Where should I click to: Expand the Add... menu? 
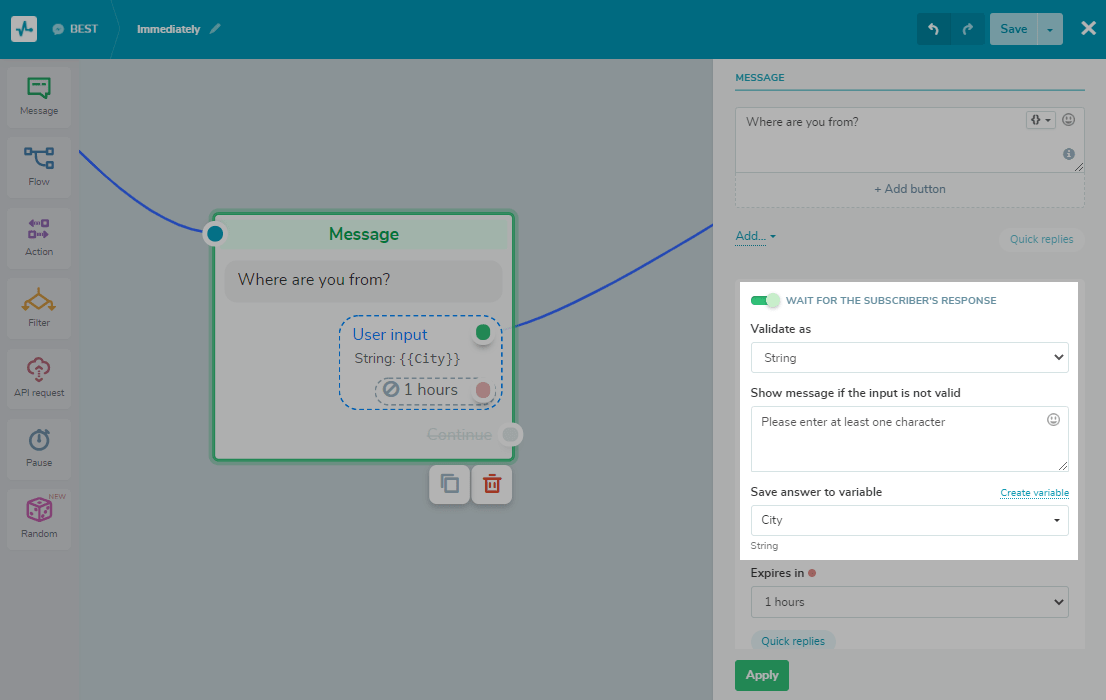pos(755,236)
